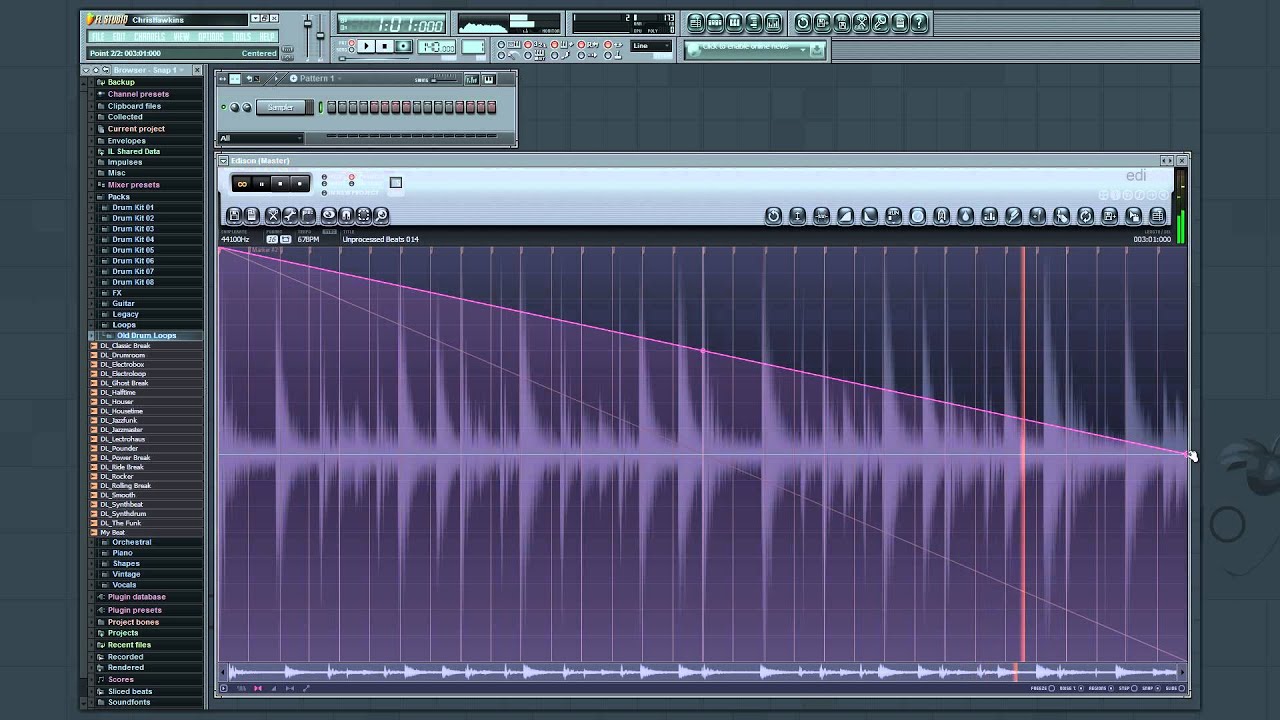Screen dimensions: 1280x720
Task: Select DL_Power Break in browser
Action: (125, 458)
